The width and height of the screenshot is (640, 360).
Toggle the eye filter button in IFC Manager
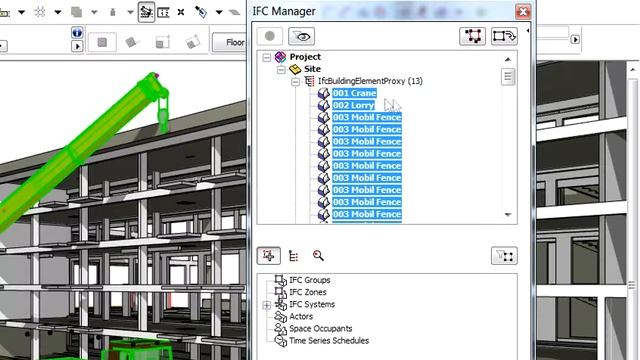[301, 36]
